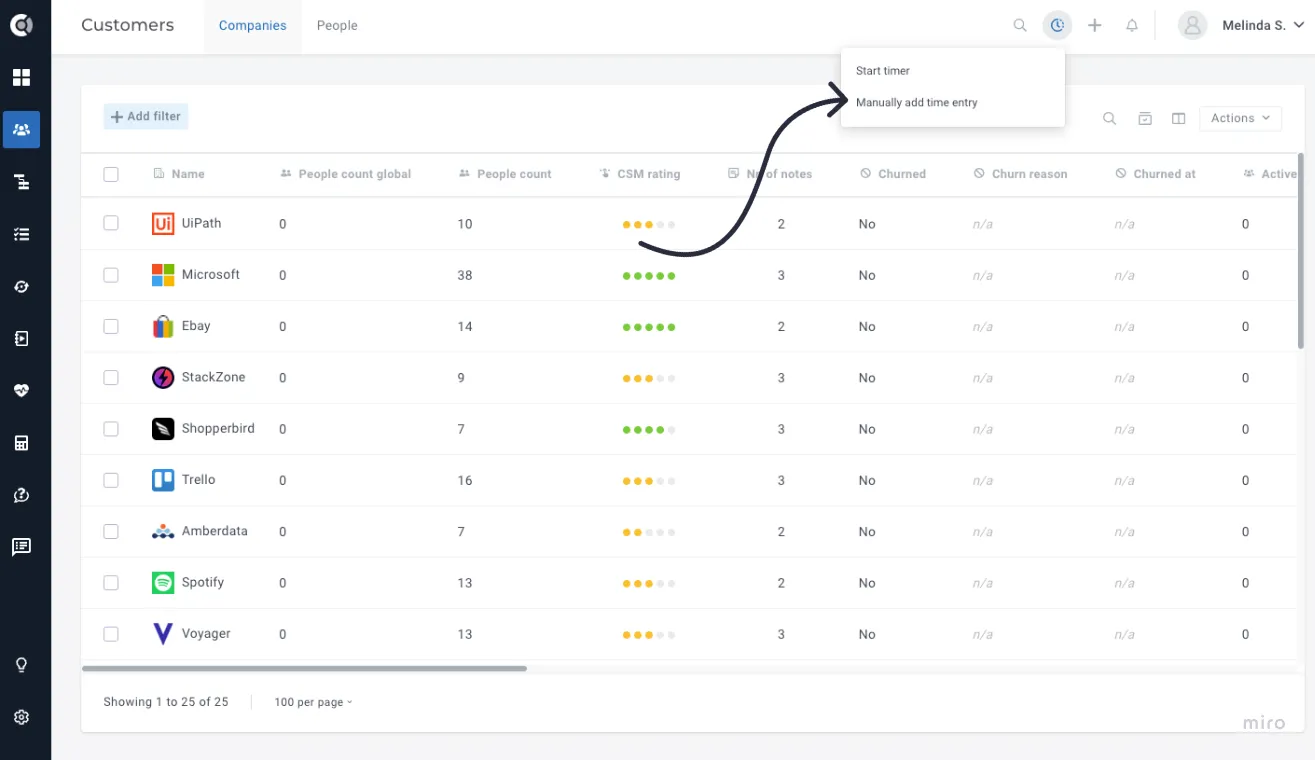Open settings gear in sidebar
This screenshot has height=760, width=1315.
click(21, 717)
